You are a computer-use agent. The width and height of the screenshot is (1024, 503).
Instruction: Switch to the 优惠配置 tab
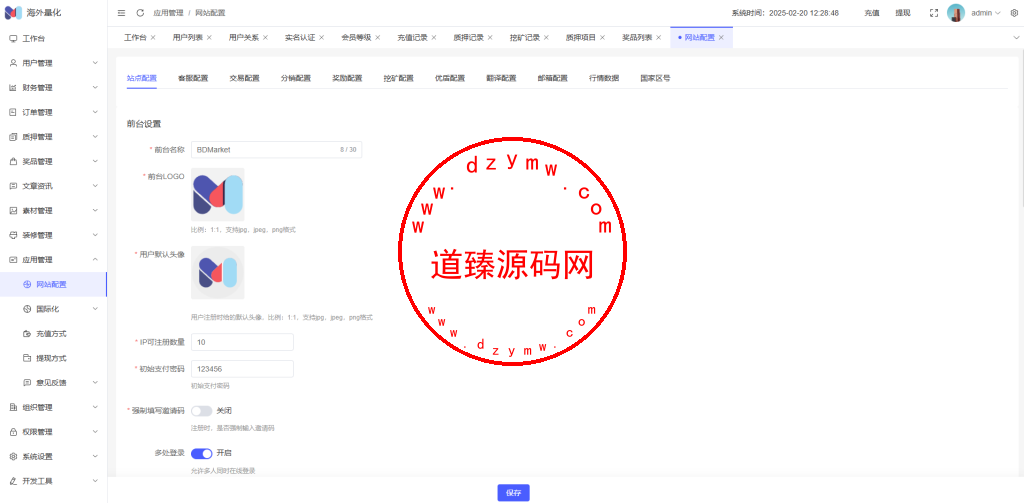tap(450, 78)
